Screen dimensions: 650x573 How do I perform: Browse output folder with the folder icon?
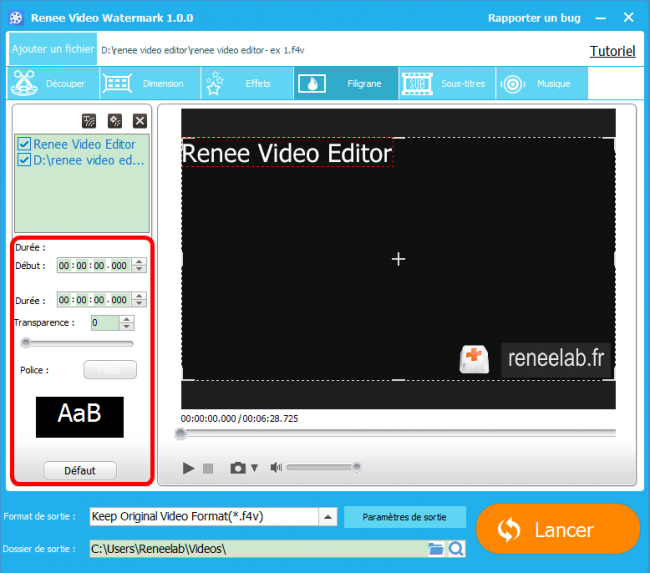tap(436, 549)
